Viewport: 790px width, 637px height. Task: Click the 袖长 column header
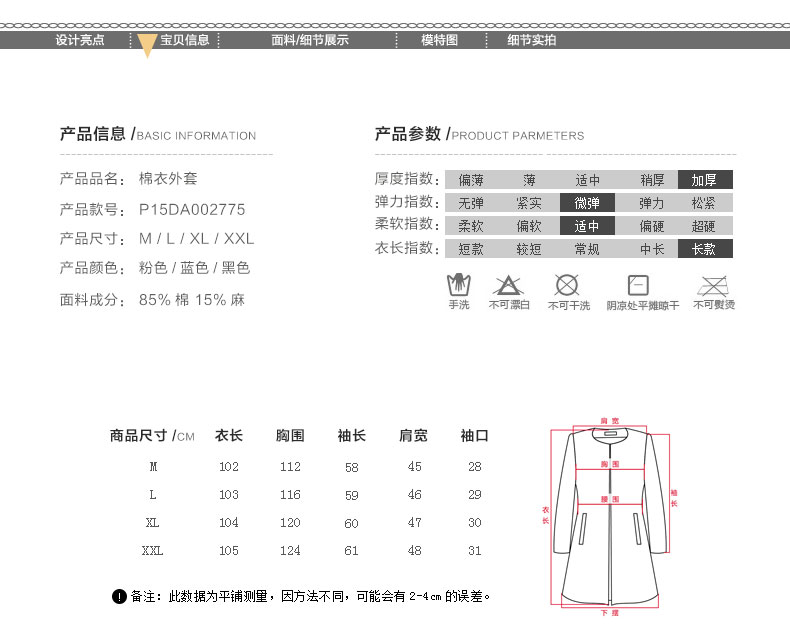tap(352, 435)
